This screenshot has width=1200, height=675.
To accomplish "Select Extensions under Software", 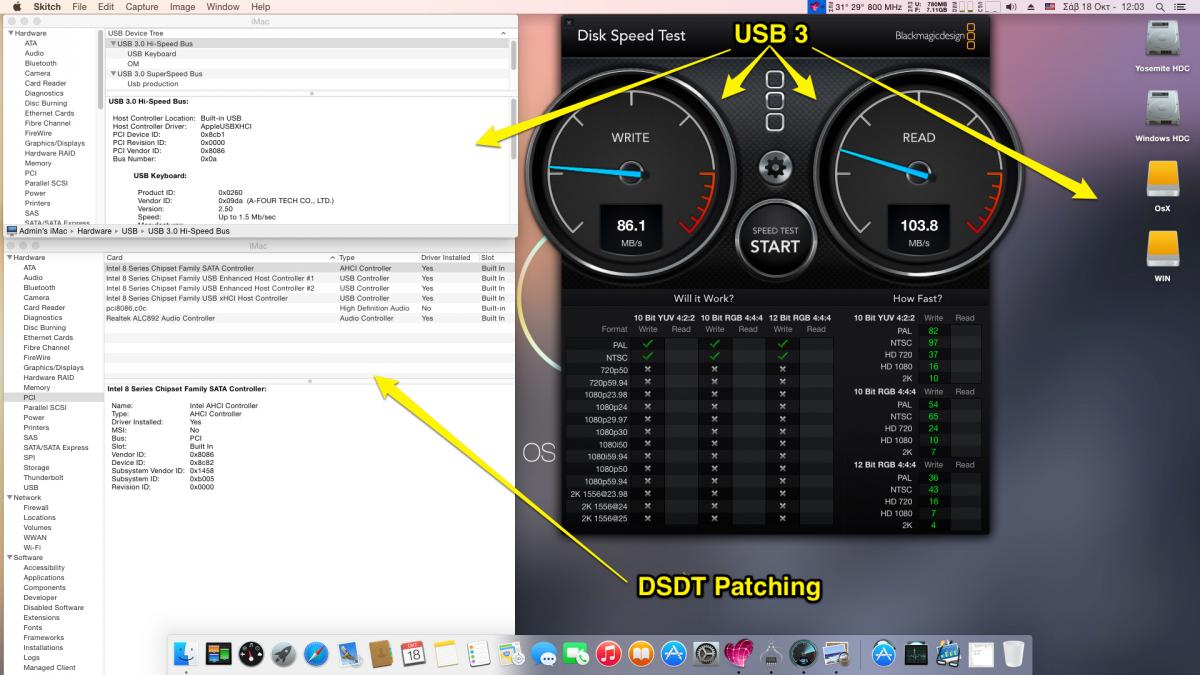I will [x=41, y=617].
